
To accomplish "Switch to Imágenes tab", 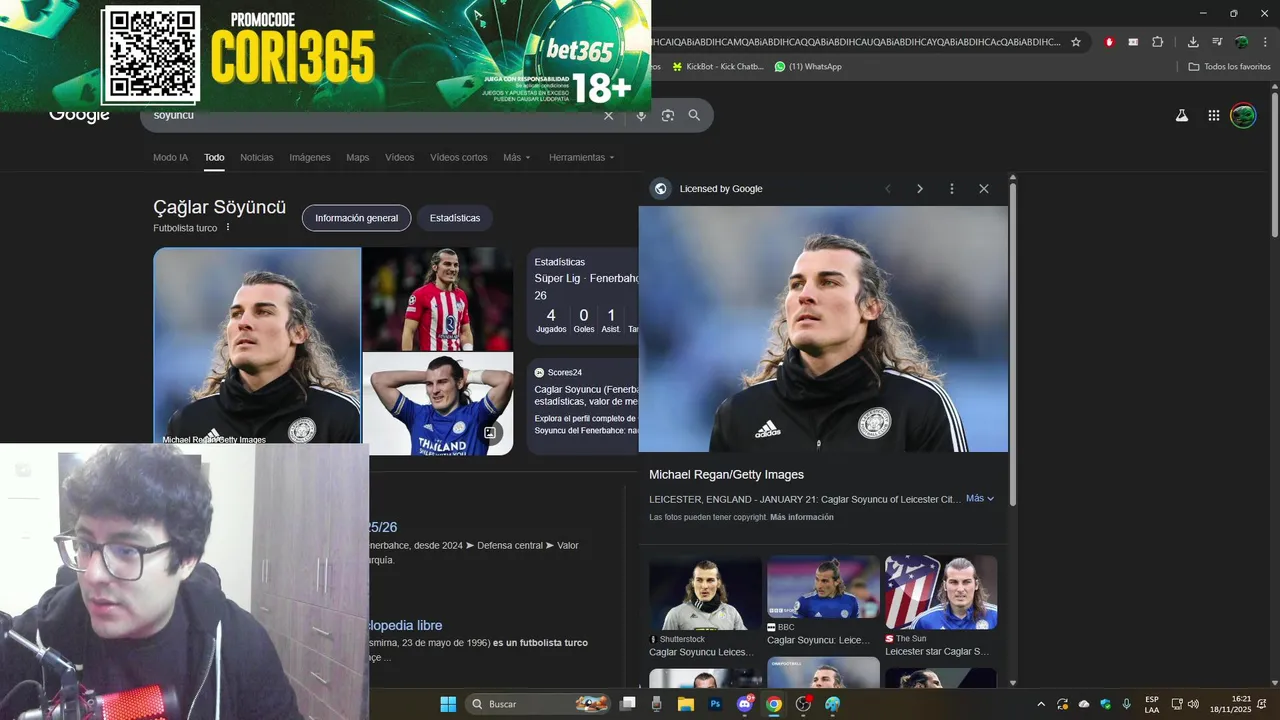I will [x=310, y=158].
